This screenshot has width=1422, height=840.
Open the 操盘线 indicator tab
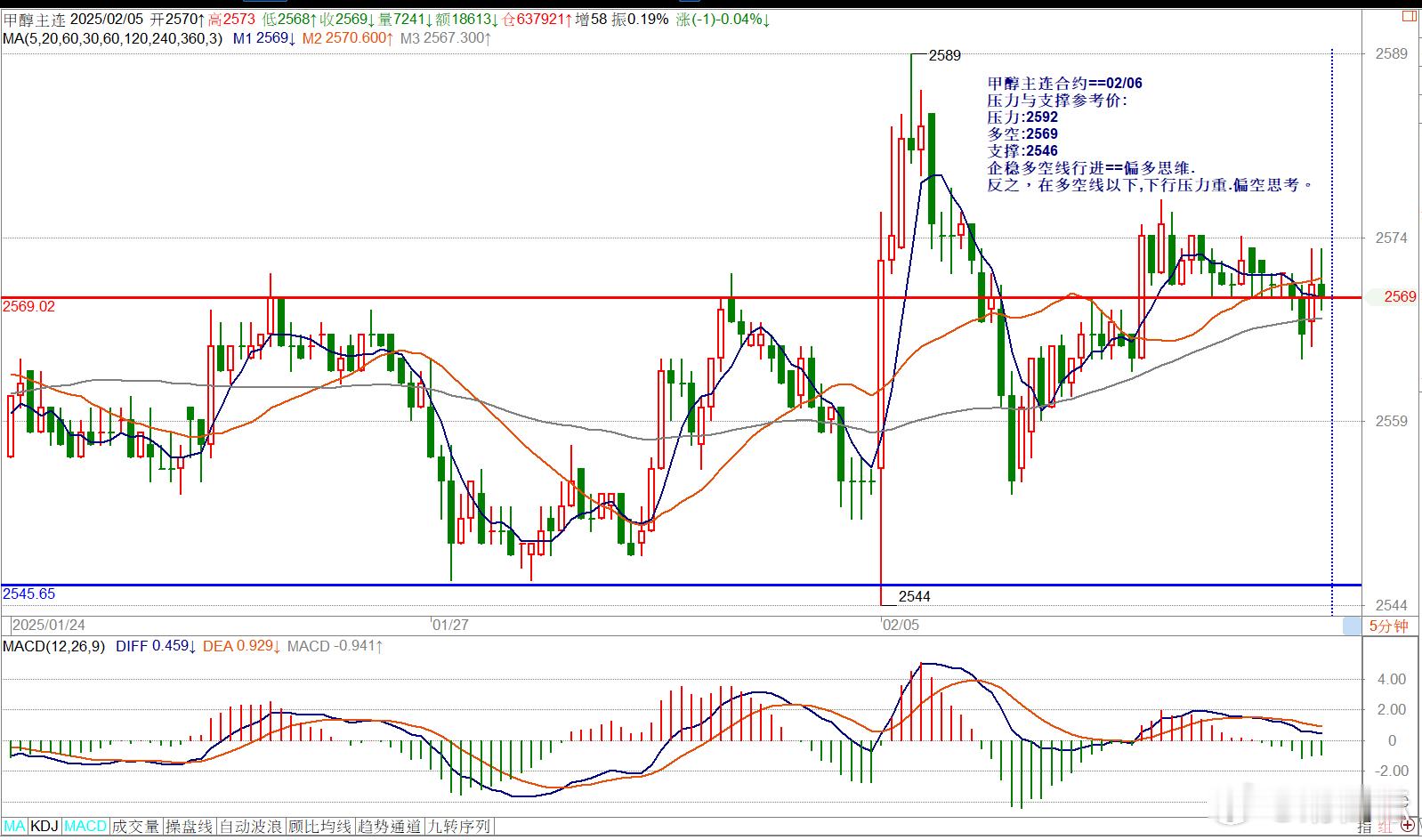[x=189, y=826]
